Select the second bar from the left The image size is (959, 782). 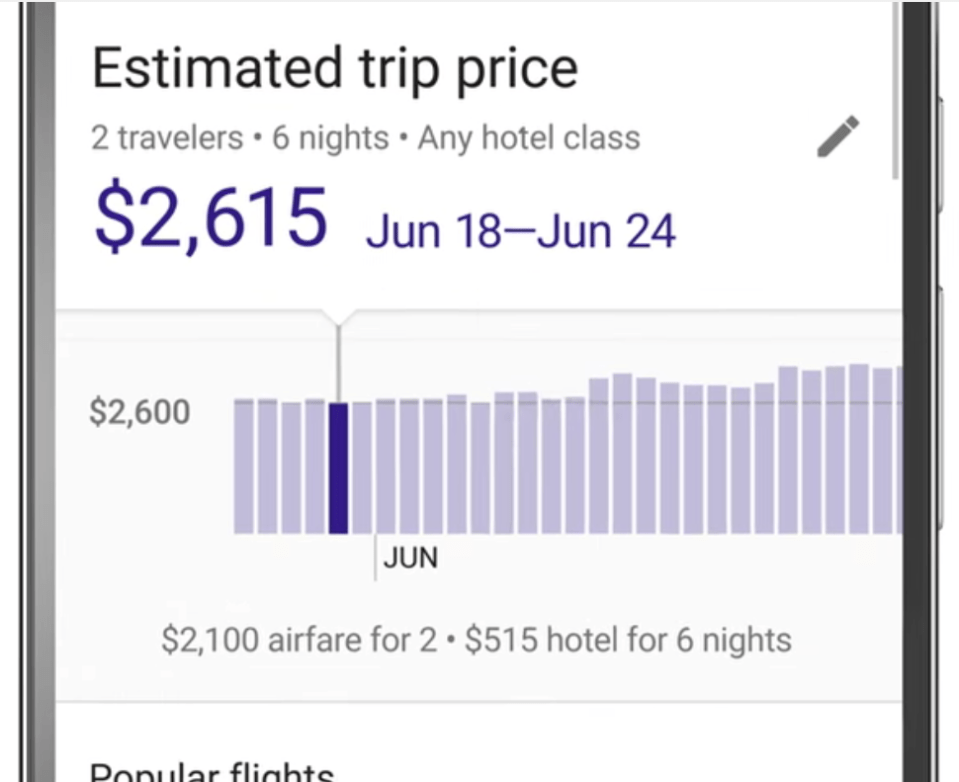(x=267, y=466)
